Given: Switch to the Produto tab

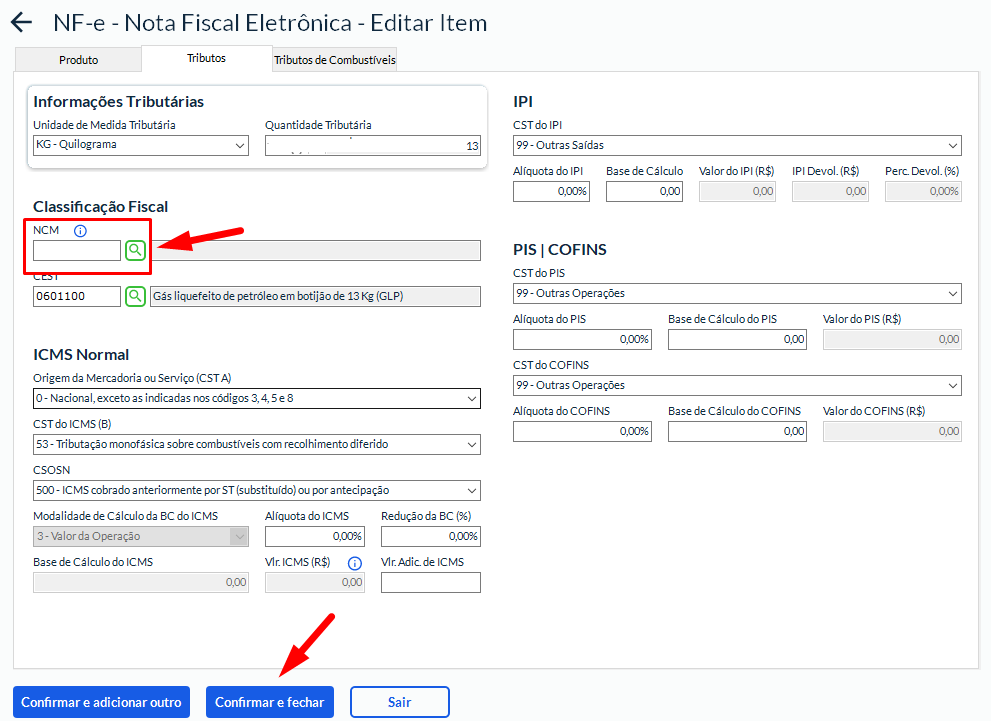Looking at the screenshot, I should (x=78, y=60).
